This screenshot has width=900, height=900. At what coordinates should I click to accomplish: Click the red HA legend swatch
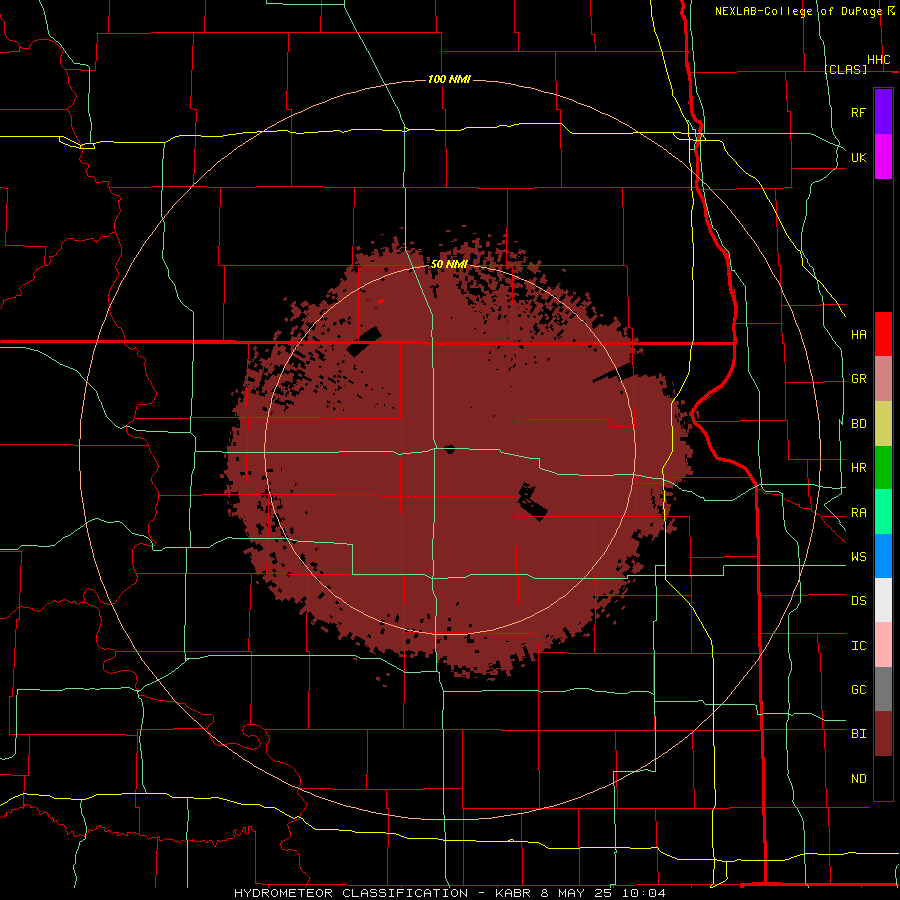coord(883,334)
